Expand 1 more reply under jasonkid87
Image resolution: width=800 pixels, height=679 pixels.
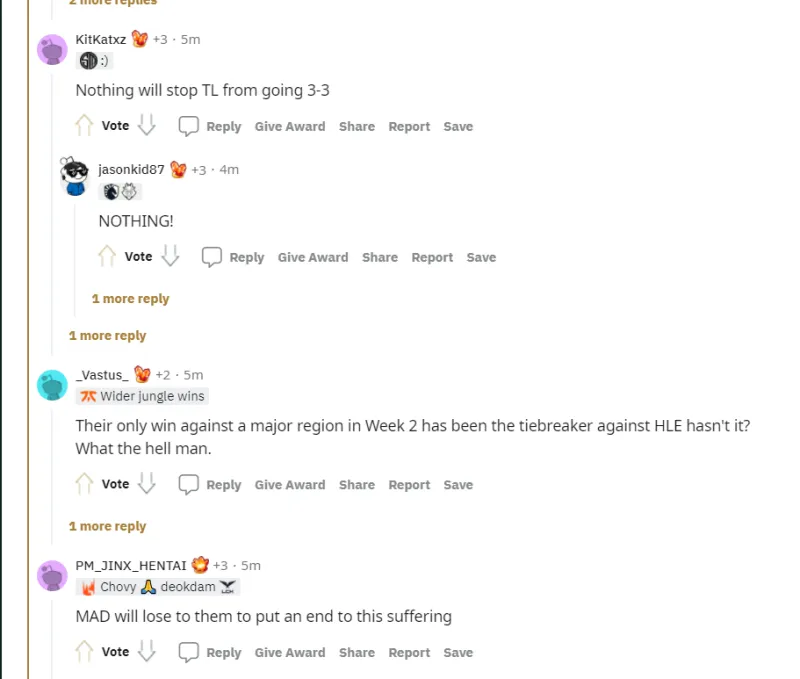tap(131, 298)
